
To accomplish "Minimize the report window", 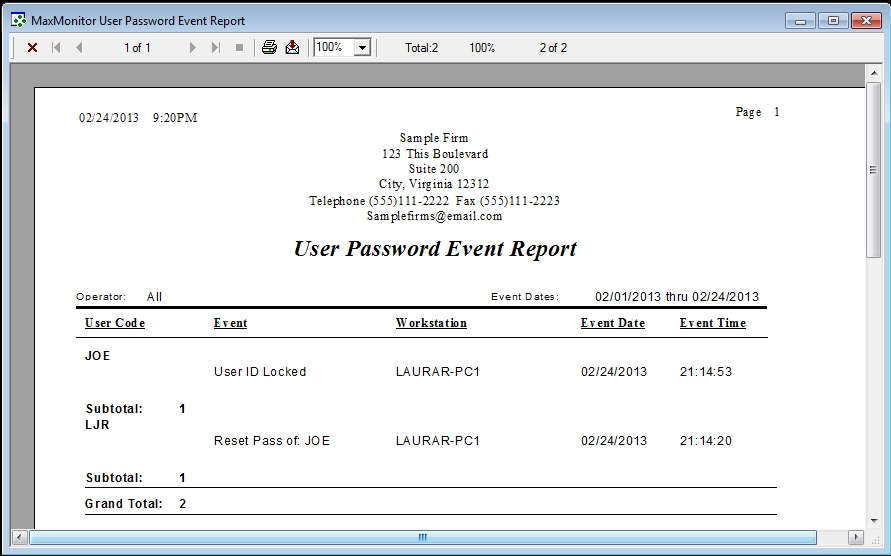I will click(x=802, y=20).
